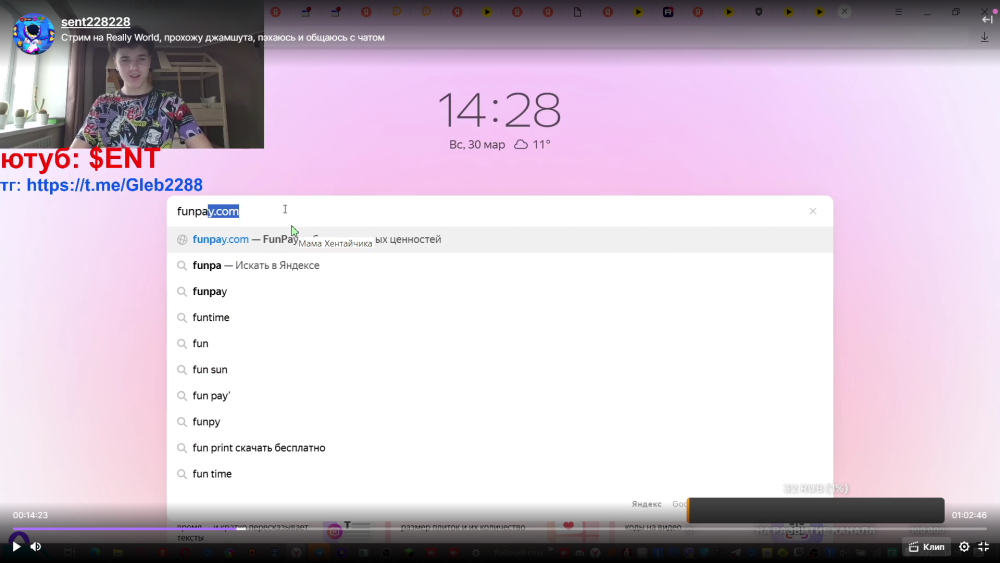Image resolution: width=1000 pixels, height=563 pixels.
Task: Select 'funpa — Искать в Яндексе' suggestion
Action: [500, 265]
